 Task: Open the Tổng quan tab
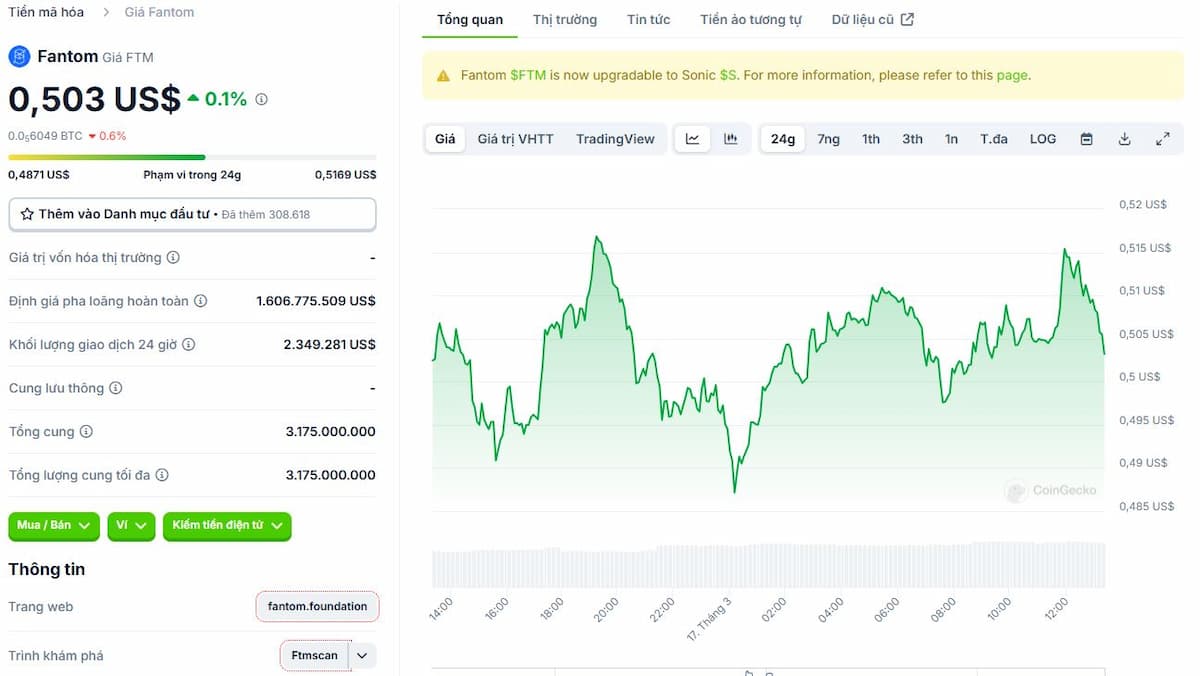click(x=470, y=20)
